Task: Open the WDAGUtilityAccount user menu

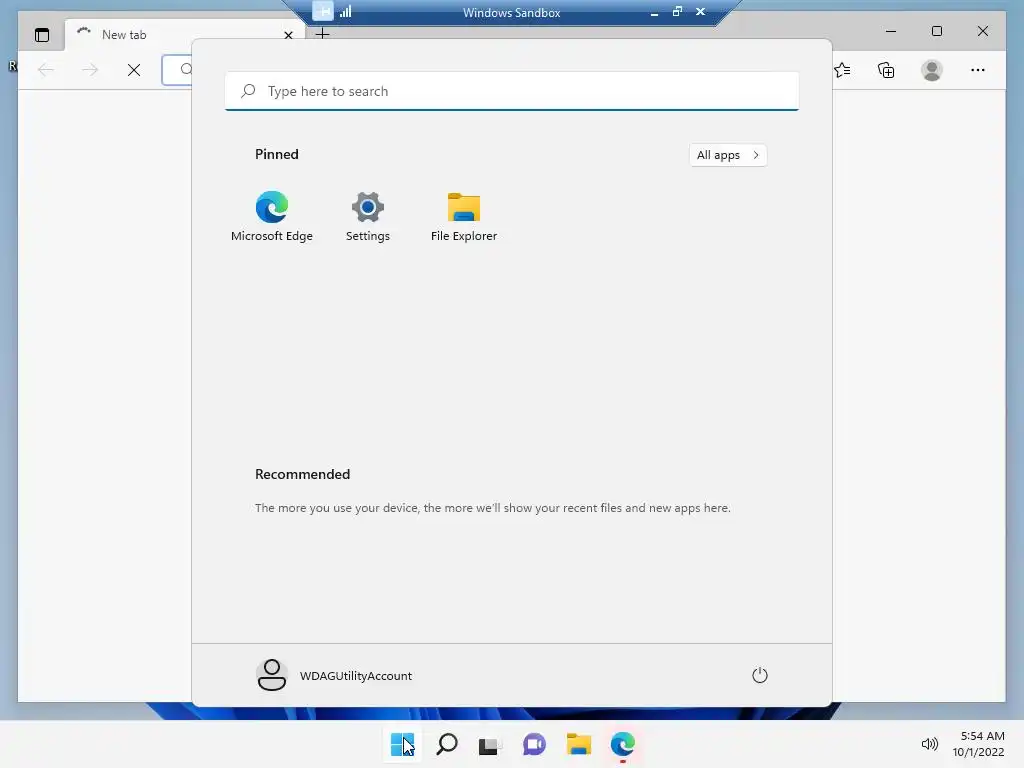Action: point(334,675)
